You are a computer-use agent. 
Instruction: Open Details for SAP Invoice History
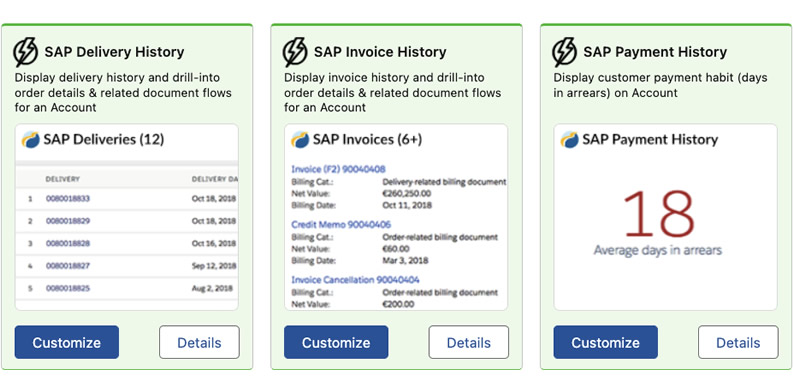(x=469, y=343)
